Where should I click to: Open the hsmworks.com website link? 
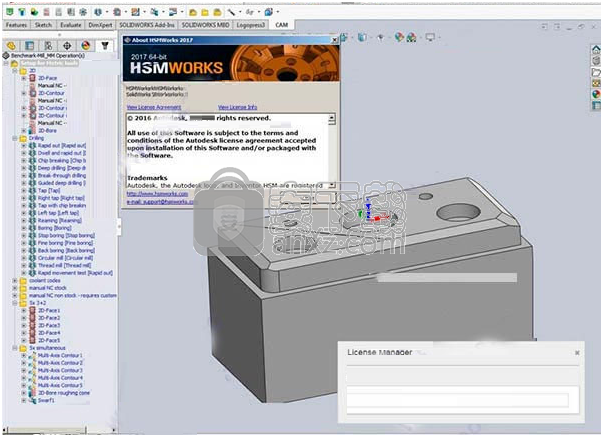pyautogui.click(x=157, y=194)
